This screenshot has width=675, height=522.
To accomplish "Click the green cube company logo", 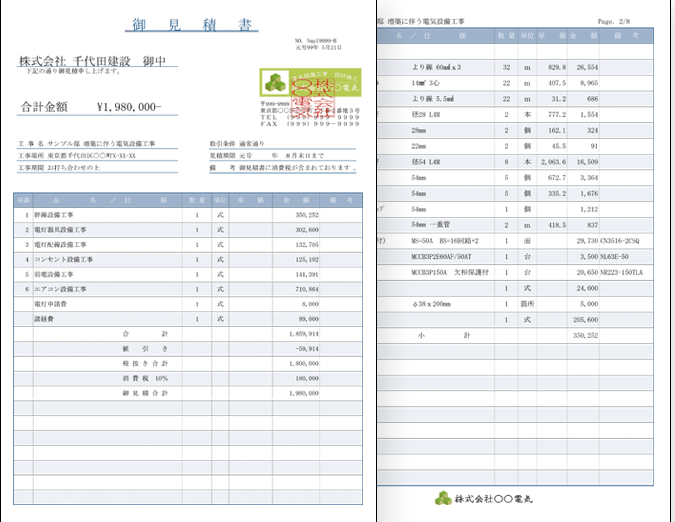I will (x=273, y=84).
